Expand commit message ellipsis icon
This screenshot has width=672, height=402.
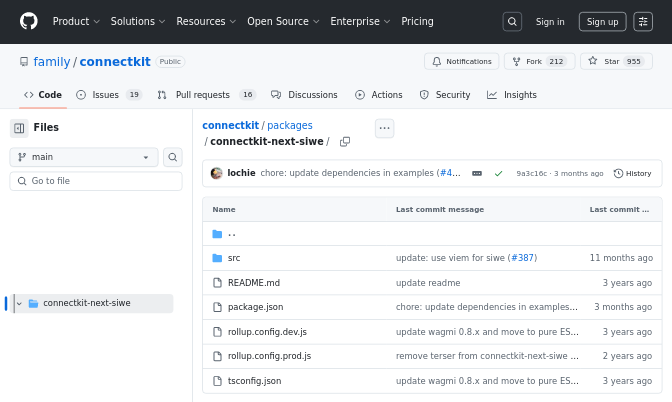pos(477,174)
